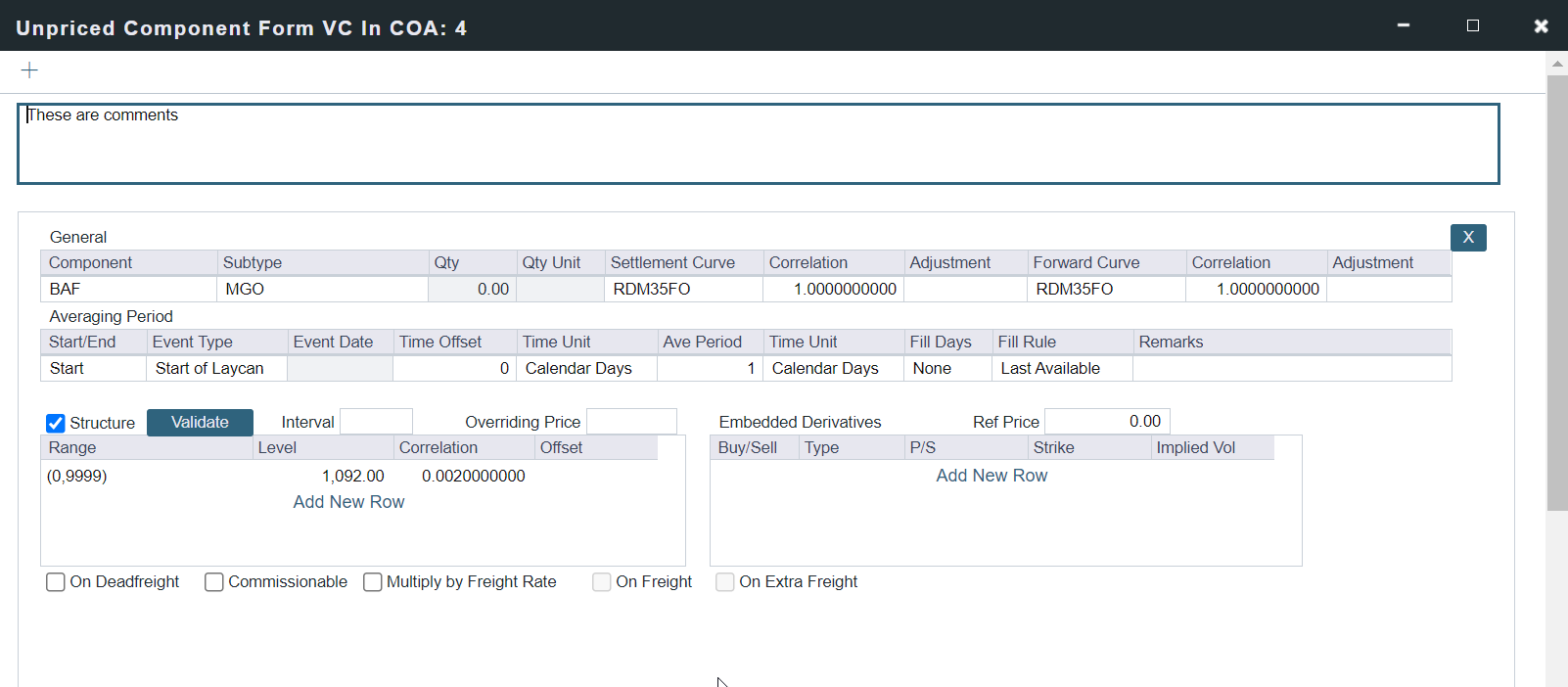
Task: Close the Unpriced Component Form window
Action: point(1541,26)
